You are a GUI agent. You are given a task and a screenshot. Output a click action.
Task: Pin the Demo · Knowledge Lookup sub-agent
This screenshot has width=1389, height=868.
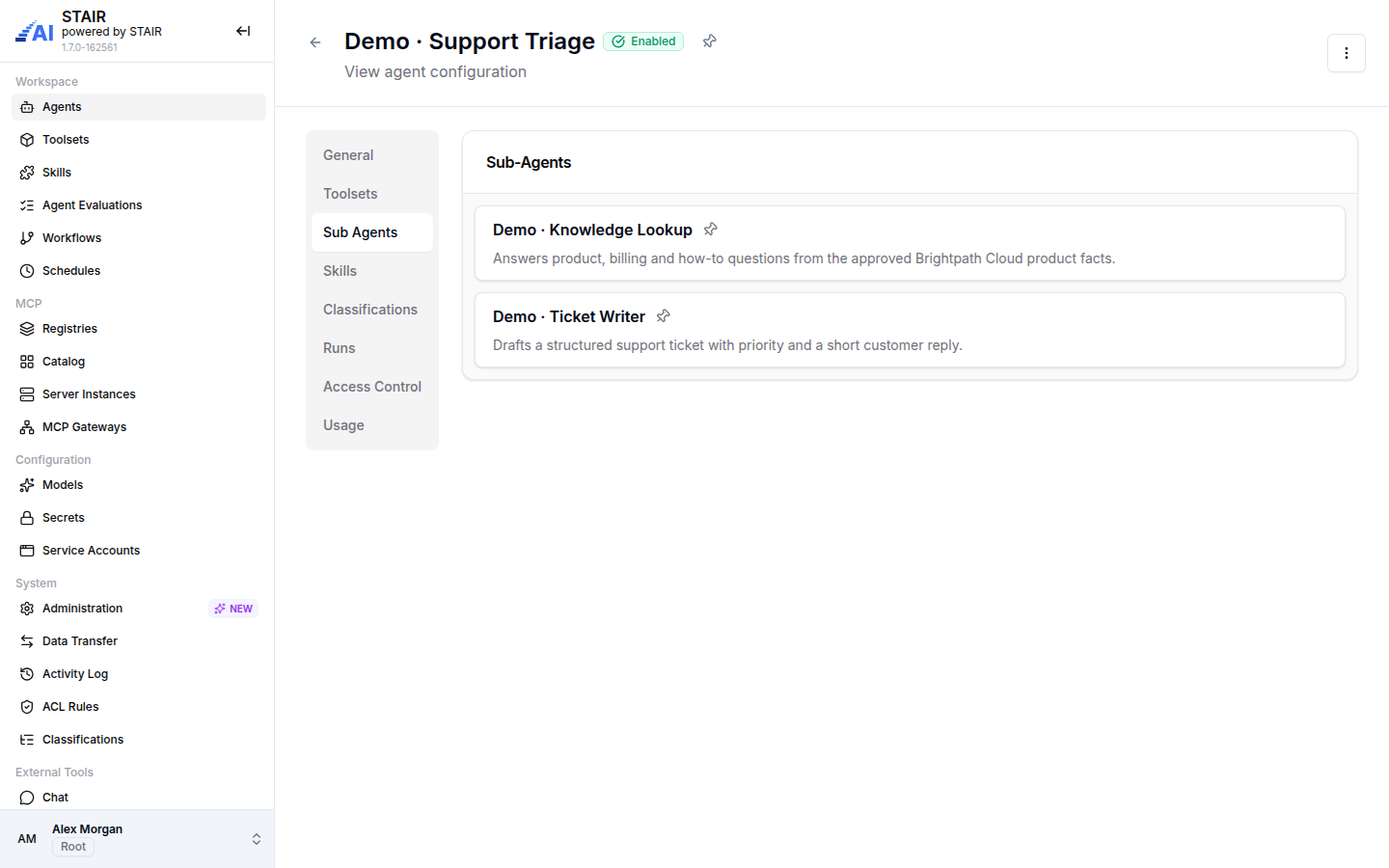click(x=711, y=230)
